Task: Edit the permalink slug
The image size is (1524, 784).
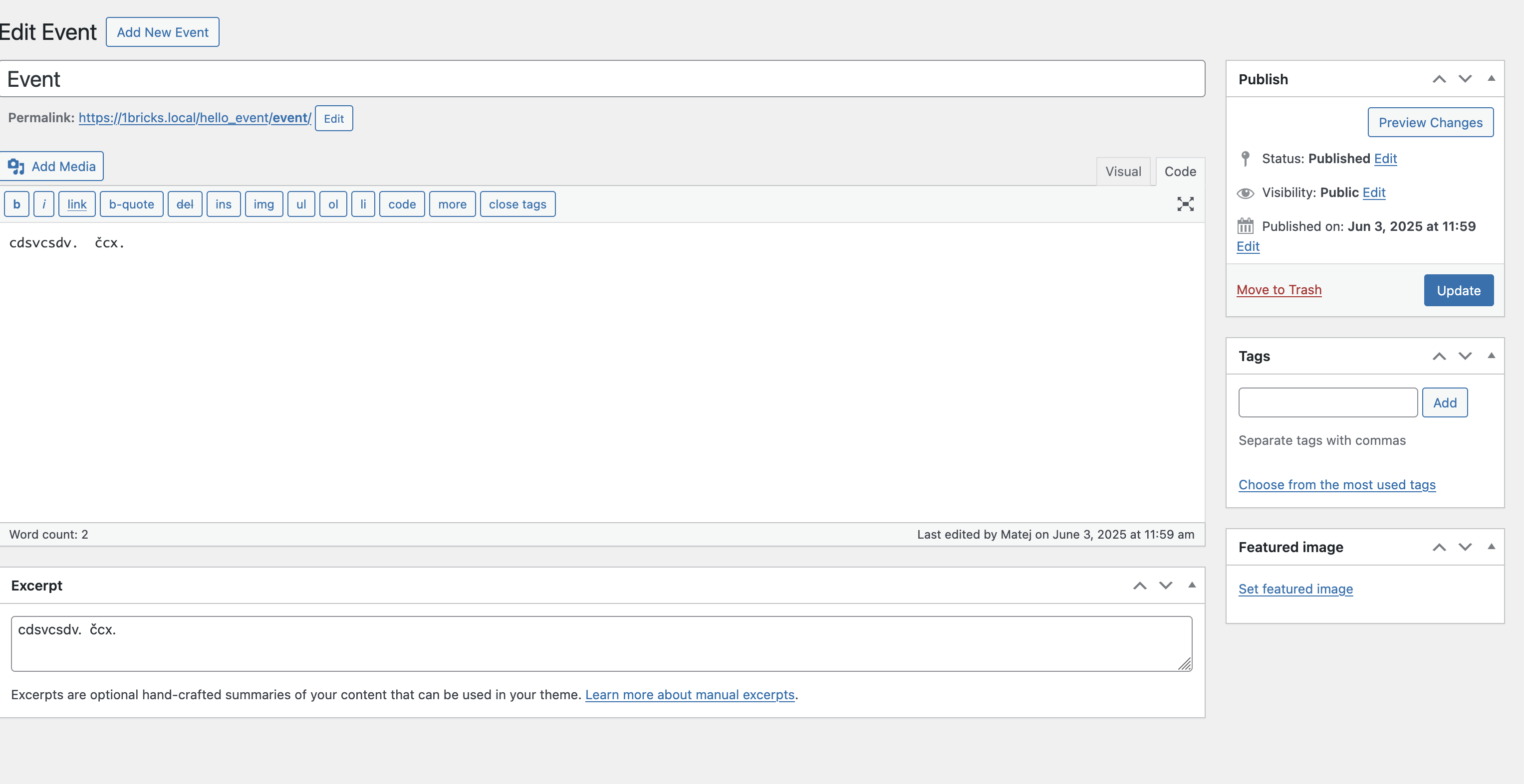Action: (x=334, y=118)
